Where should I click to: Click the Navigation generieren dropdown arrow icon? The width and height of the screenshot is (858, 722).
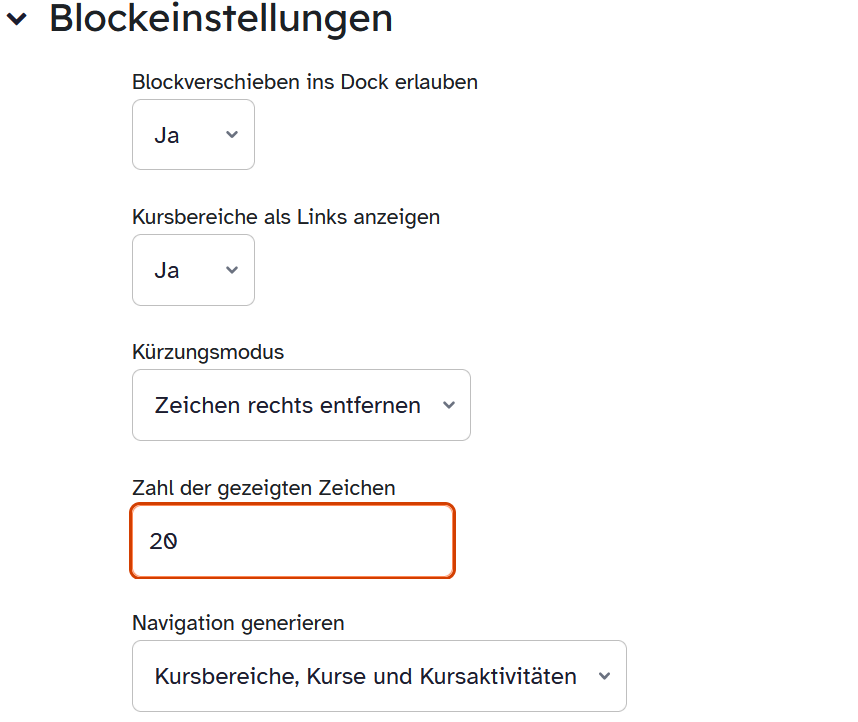[x=604, y=676]
